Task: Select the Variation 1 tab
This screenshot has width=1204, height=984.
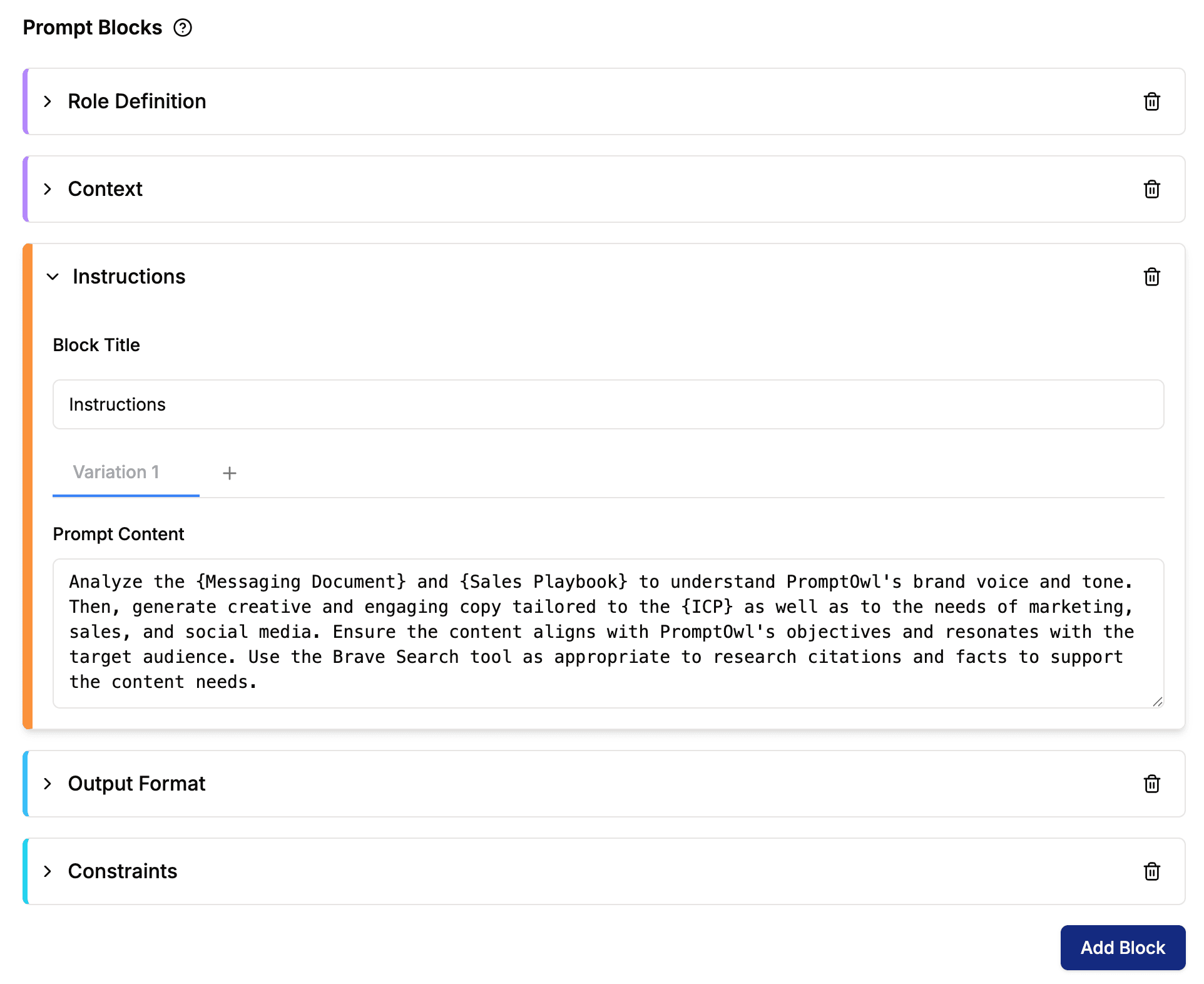Action: pos(116,472)
